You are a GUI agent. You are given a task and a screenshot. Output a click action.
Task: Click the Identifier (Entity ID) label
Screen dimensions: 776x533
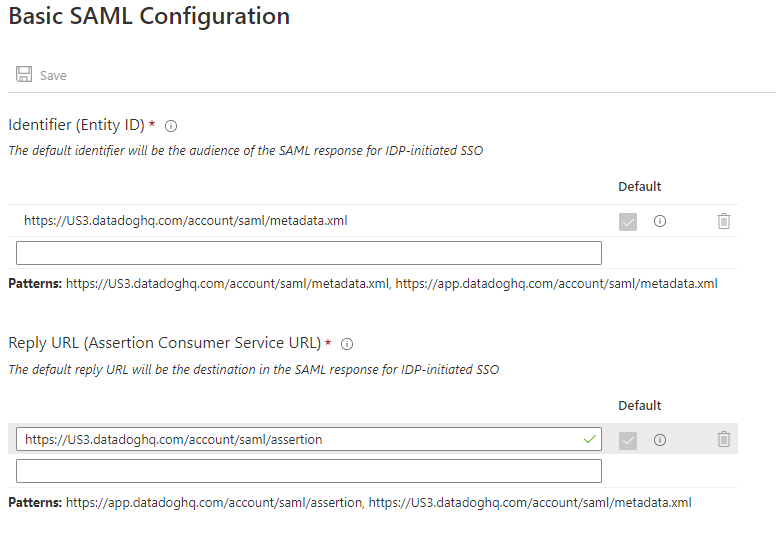[x=76, y=125]
